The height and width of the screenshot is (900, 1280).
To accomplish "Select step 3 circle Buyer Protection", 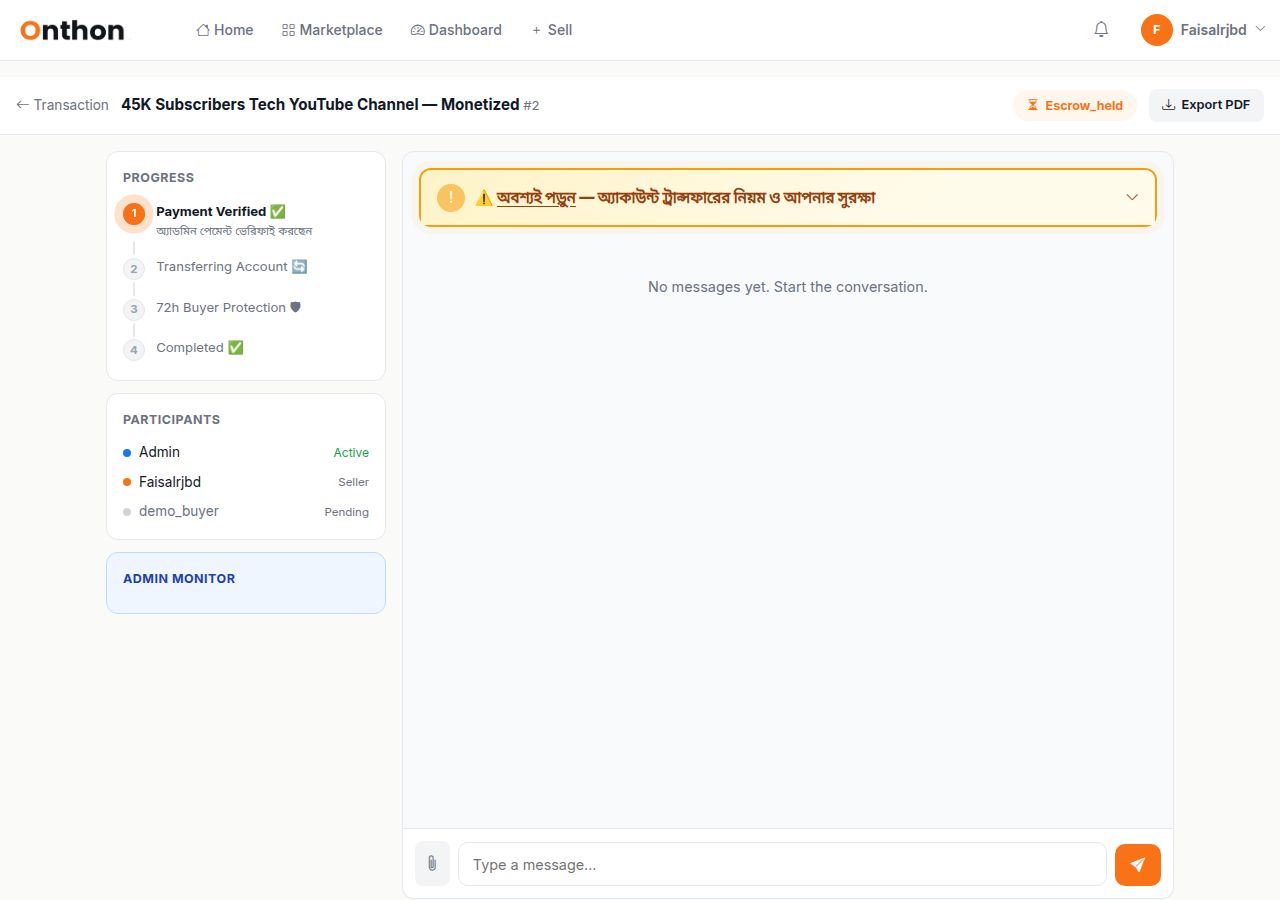I will click(134, 309).
